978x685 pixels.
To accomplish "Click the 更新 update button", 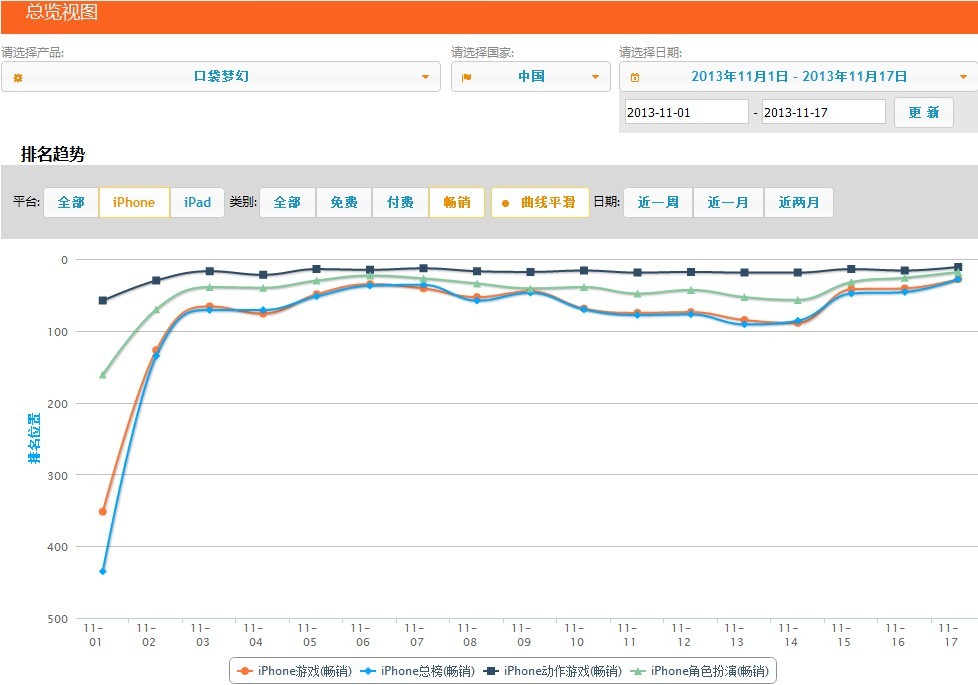I will (924, 112).
